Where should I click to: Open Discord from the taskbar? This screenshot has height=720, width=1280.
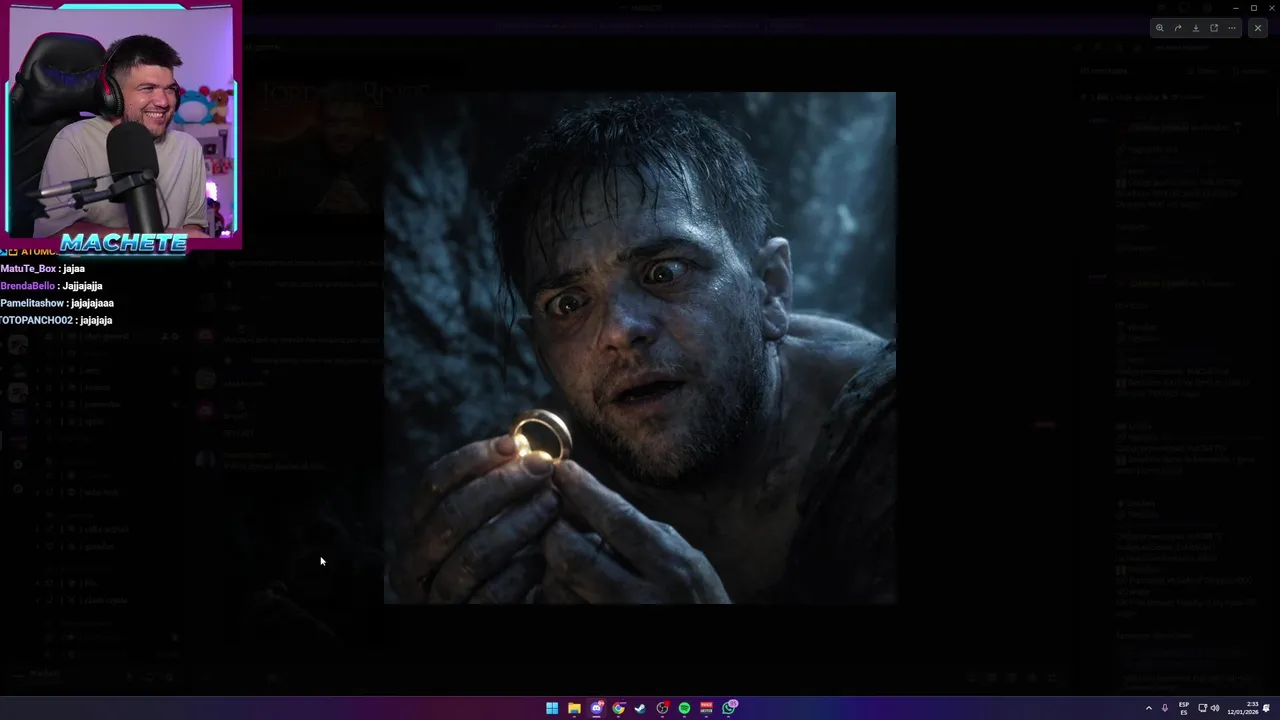596,708
